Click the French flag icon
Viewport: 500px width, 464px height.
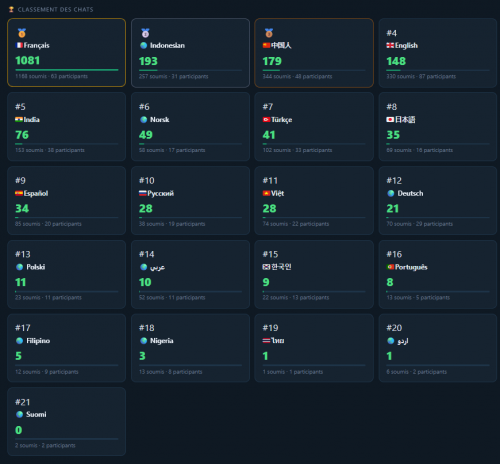(19, 45)
